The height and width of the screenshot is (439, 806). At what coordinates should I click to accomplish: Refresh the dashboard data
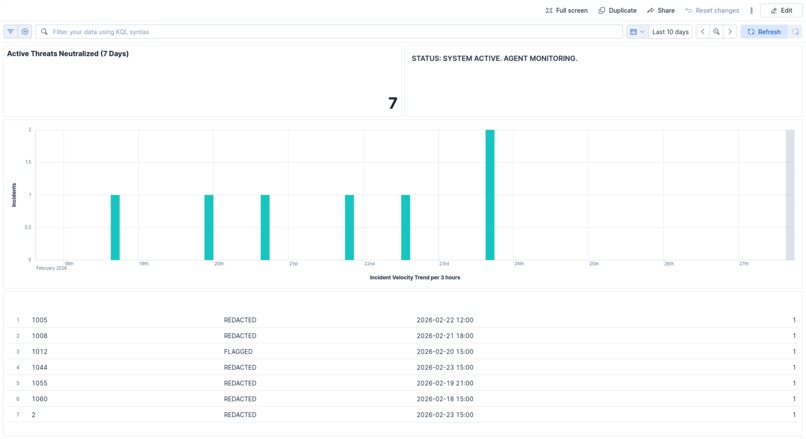click(x=764, y=31)
